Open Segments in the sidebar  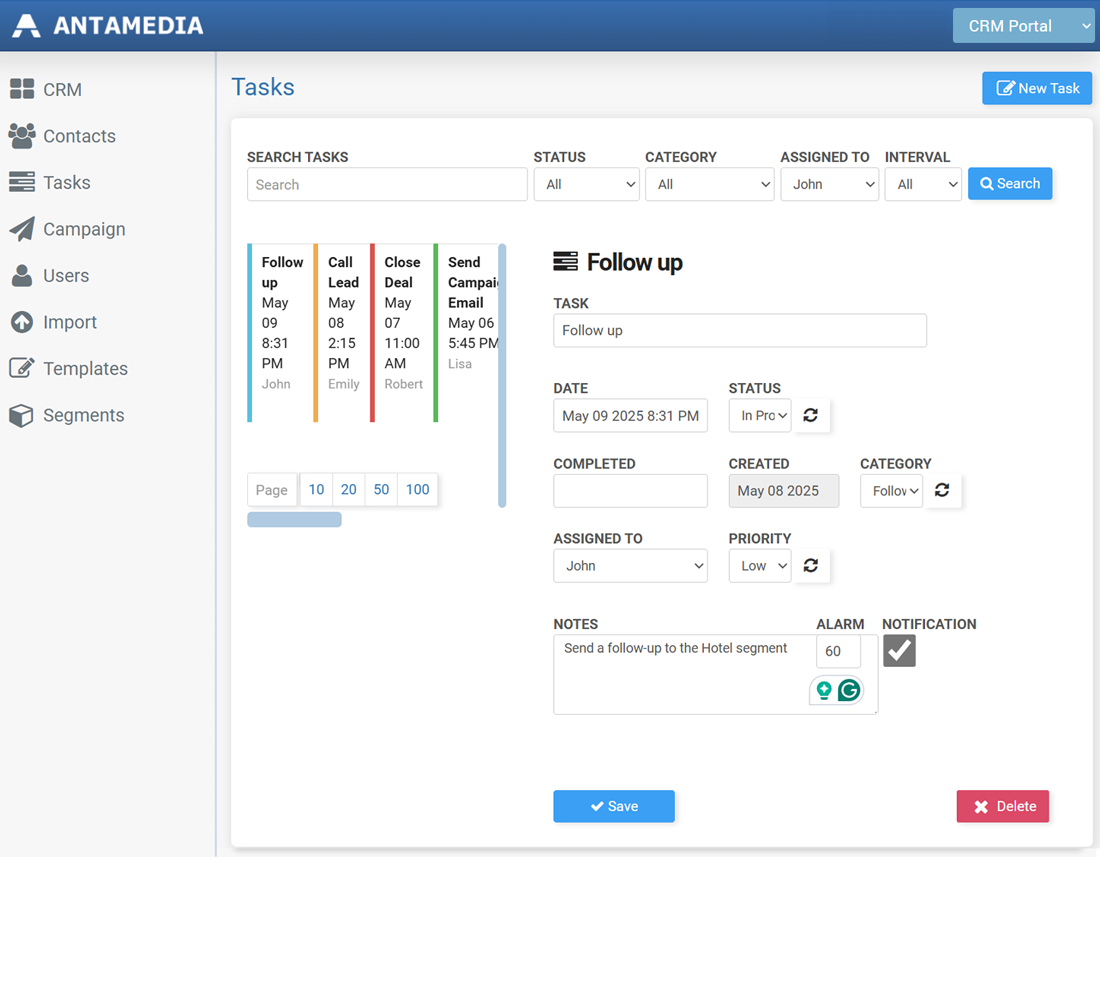point(83,415)
